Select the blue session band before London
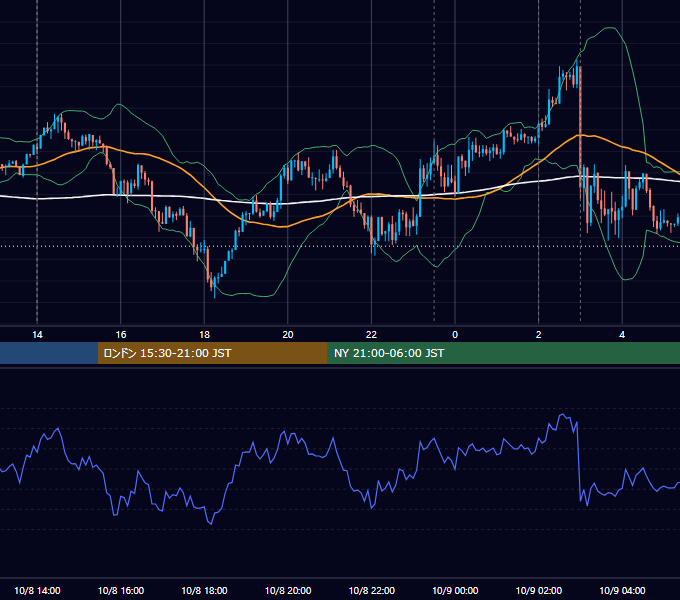Viewport: 680px width, 600px height. point(49,353)
